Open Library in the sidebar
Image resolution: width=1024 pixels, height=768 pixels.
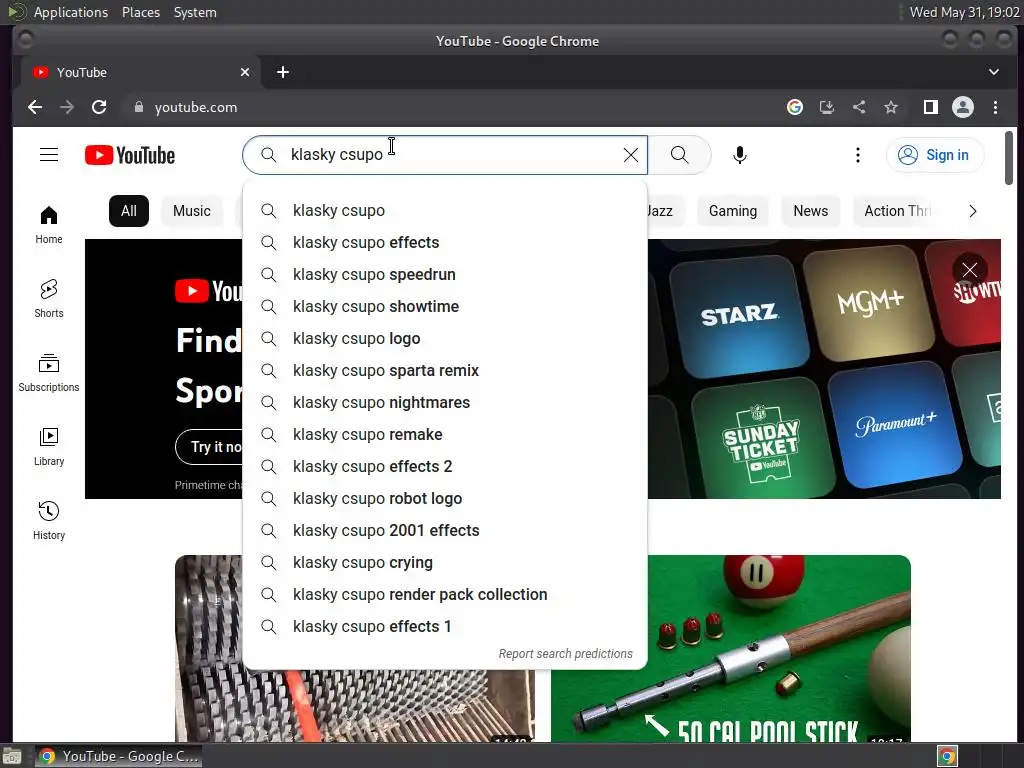click(49, 447)
